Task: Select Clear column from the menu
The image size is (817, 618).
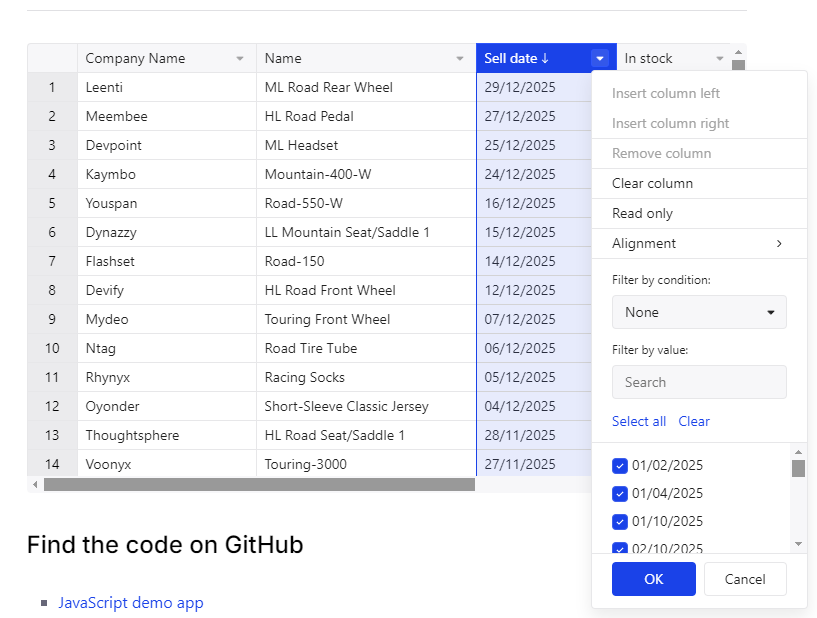Action: (652, 183)
